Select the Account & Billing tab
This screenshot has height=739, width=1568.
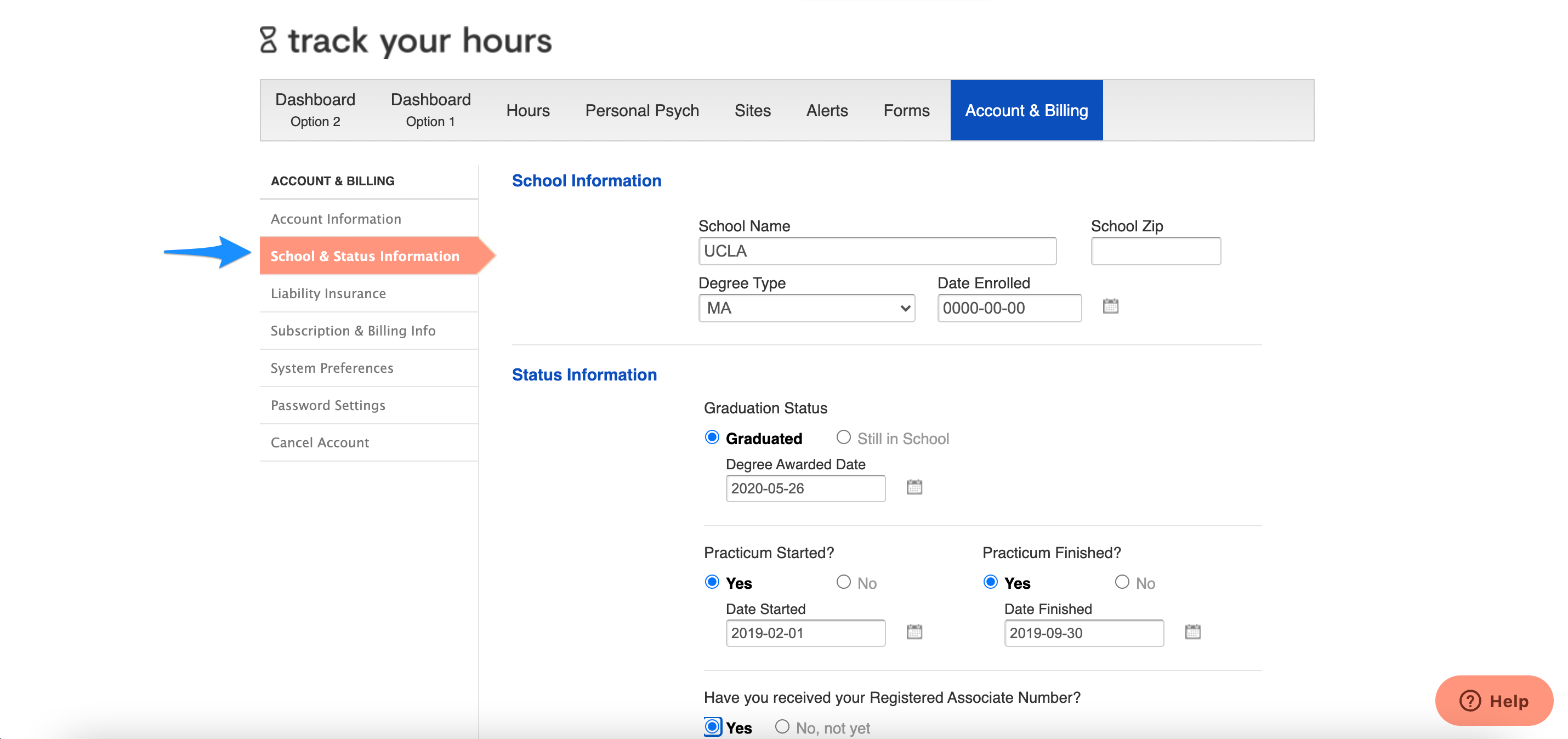(x=1026, y=110)
